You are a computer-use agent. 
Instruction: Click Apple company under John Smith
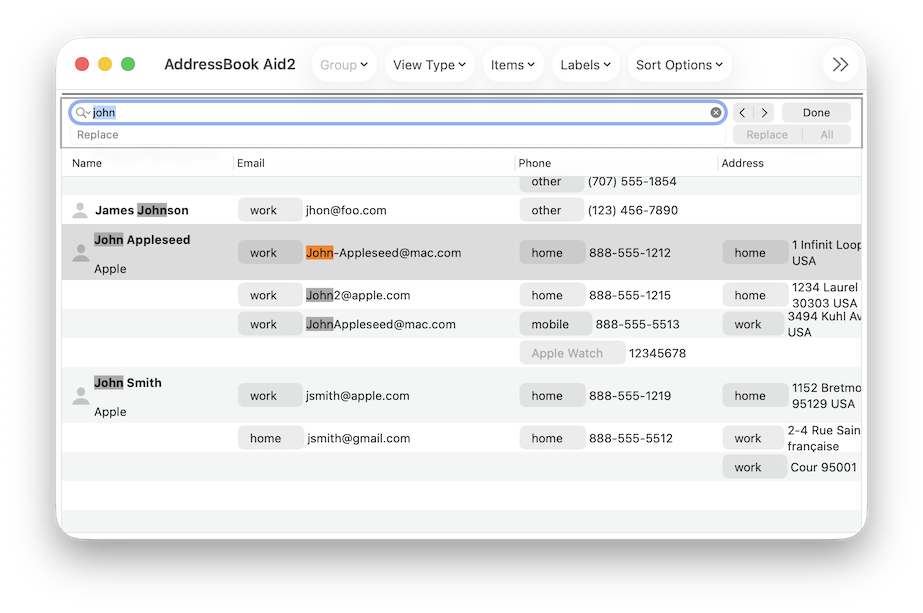[110, 412]
